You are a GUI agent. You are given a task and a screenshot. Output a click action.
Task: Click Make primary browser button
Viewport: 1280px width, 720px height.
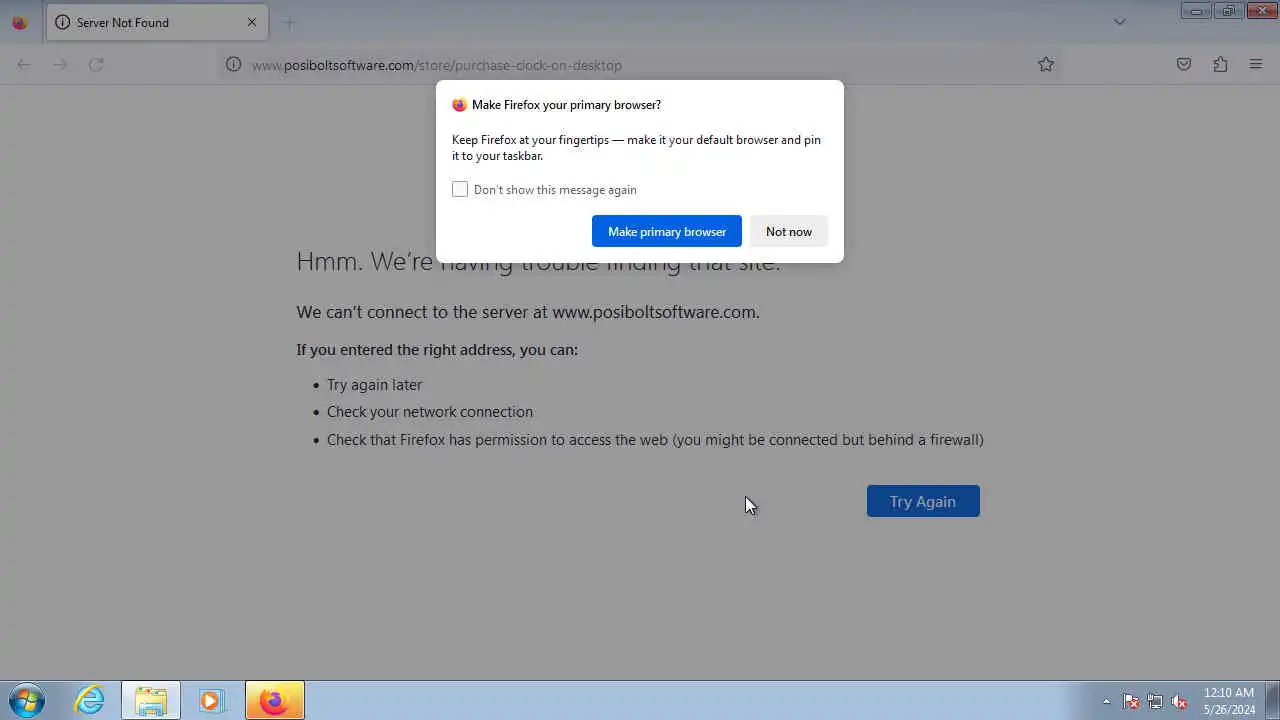(667, 231)
